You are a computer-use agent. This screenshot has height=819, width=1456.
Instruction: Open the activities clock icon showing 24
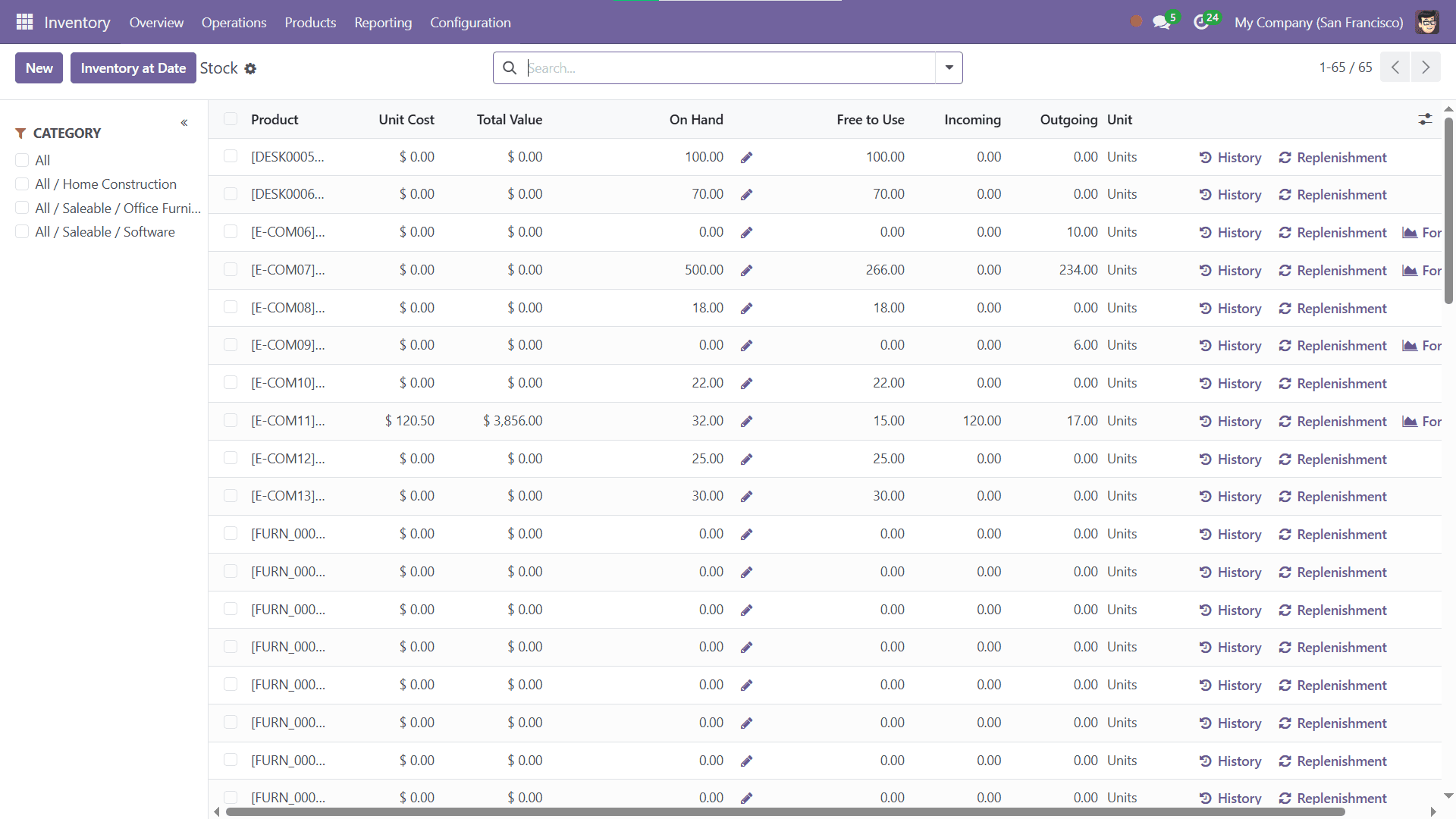1203,22
